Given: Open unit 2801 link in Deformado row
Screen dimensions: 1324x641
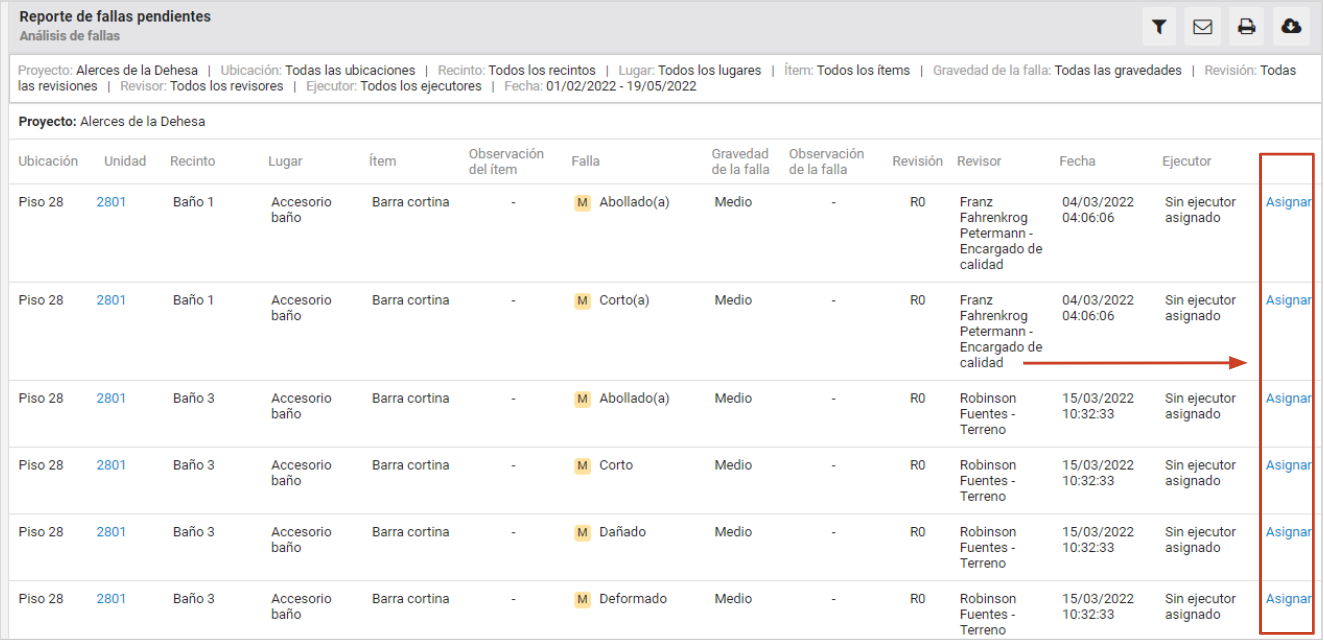Looking at the screenshot, I should (111, 599).
